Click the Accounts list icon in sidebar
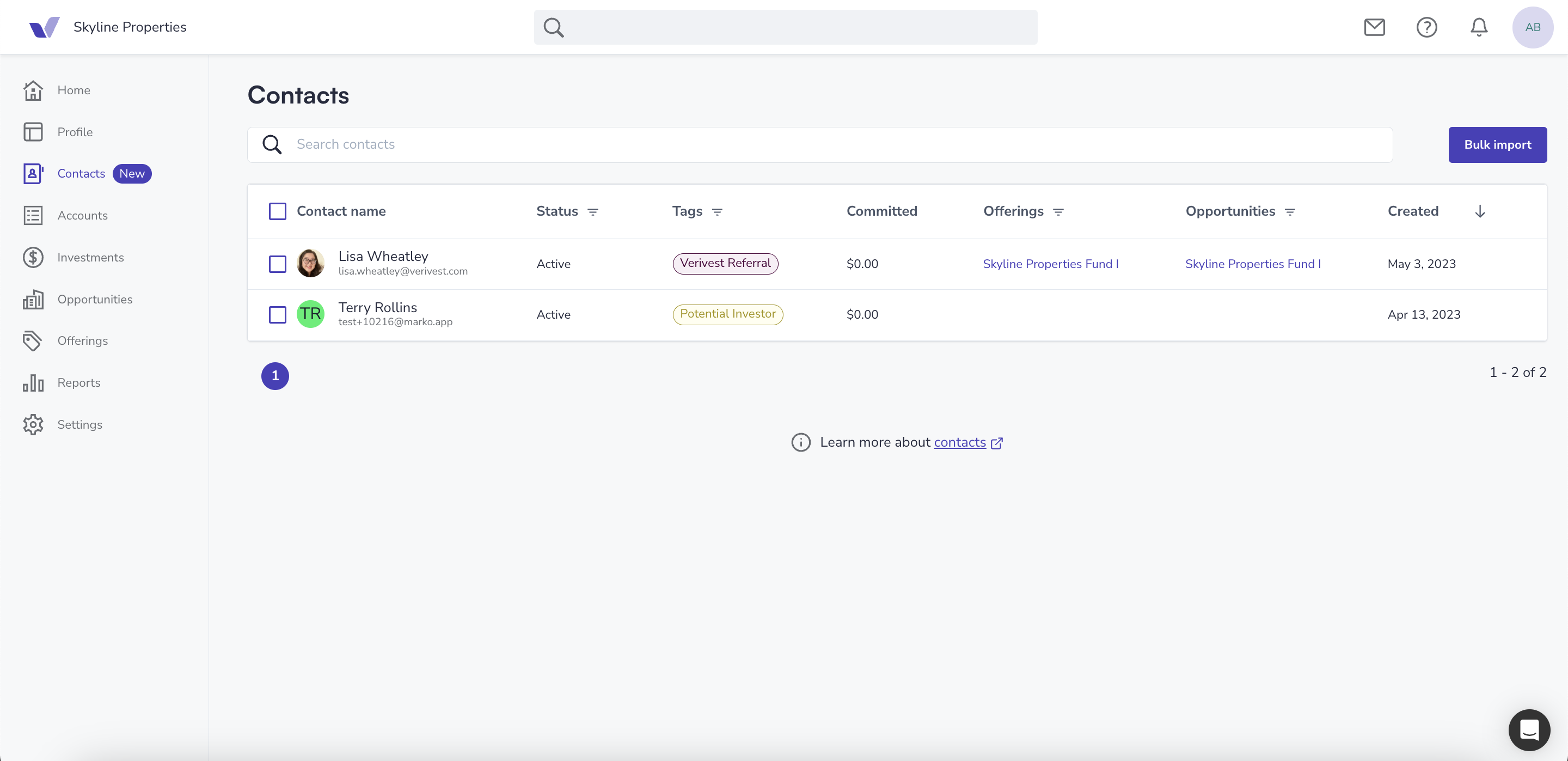 [33, 216]
